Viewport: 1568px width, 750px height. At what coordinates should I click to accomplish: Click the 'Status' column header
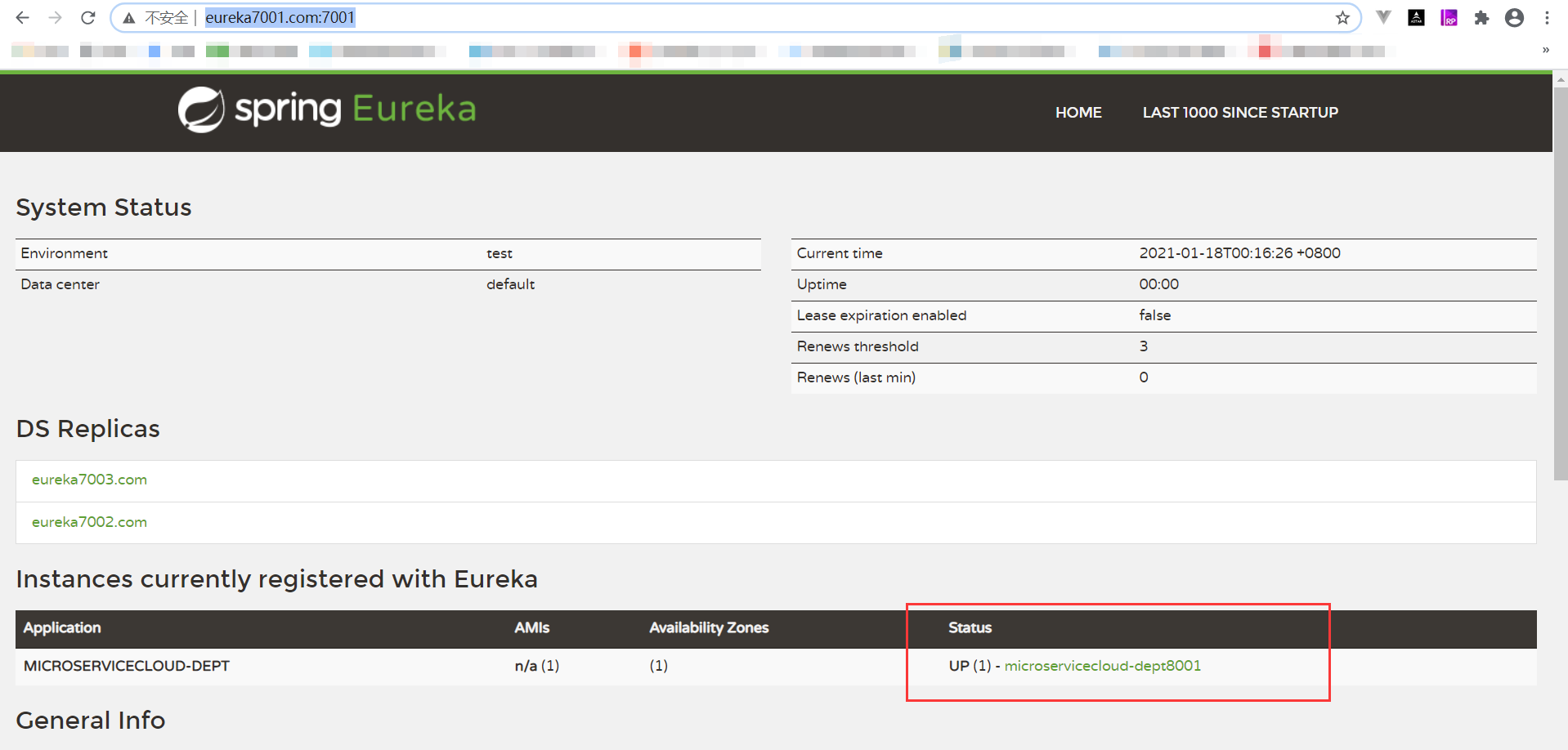970,627
